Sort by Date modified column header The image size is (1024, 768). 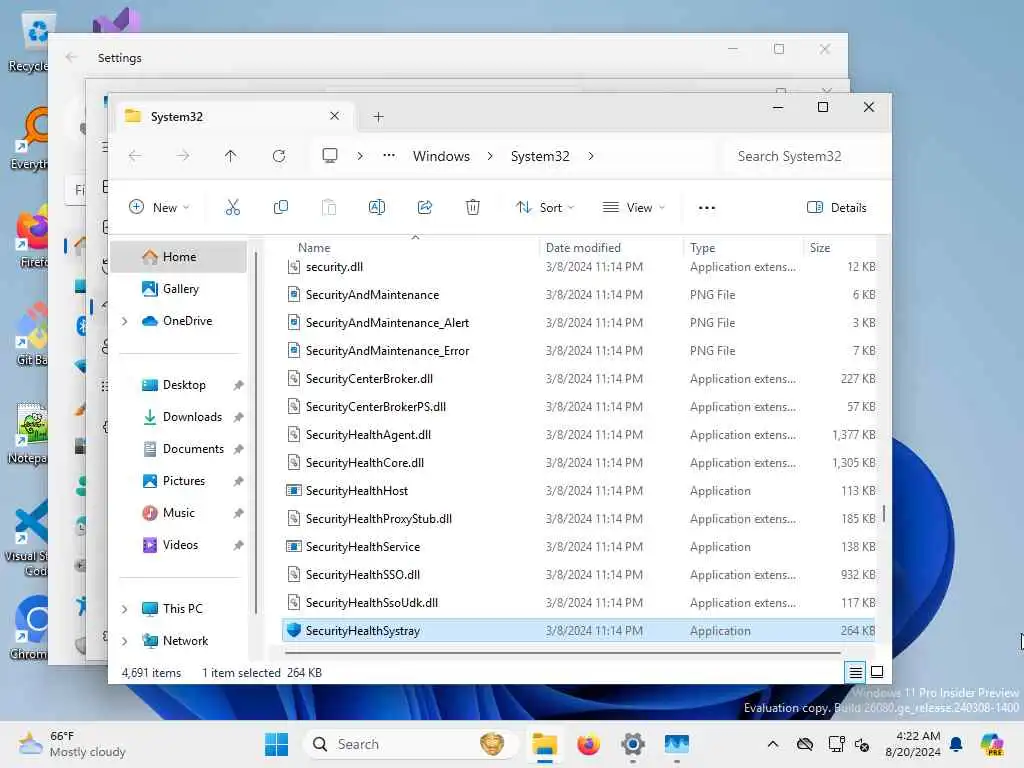click(x=583, y=248)
